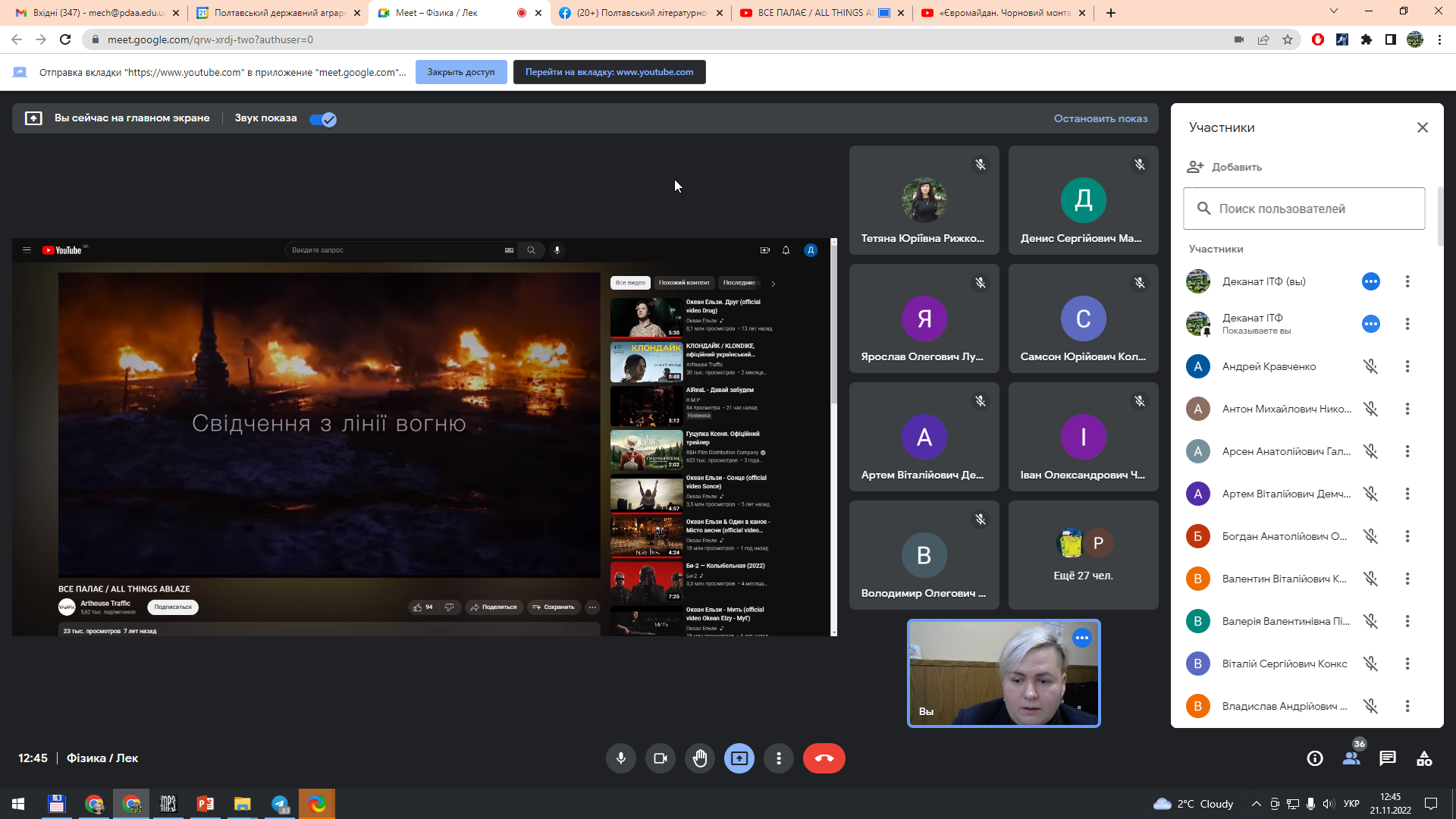Open share page icon in address bar
Image resolution: width=1456 pixels, height=819 pixels.
pyautogui.click(x=1263, y=39)
